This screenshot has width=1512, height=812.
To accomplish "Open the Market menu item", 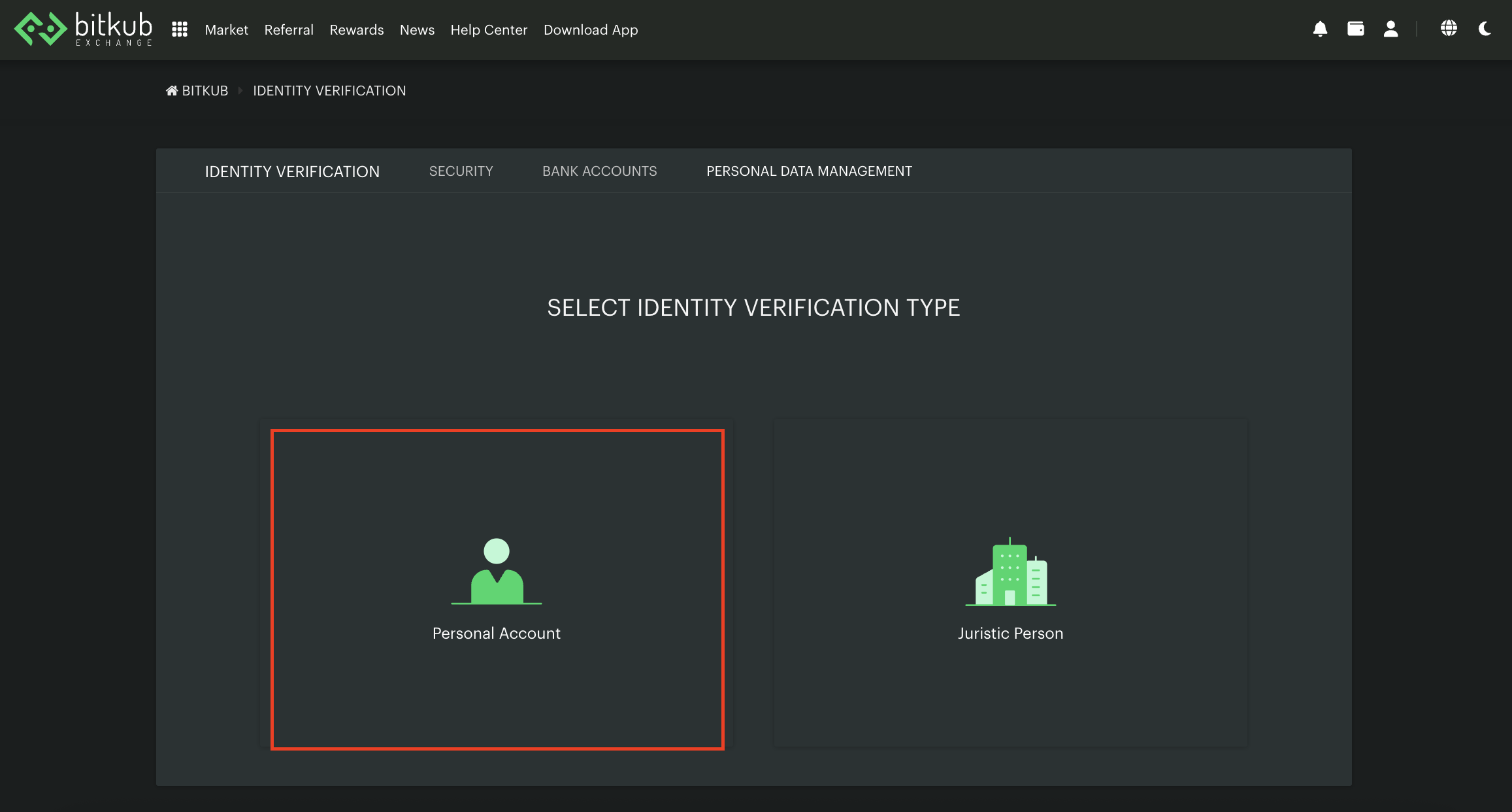I will [x=226, y=30].
